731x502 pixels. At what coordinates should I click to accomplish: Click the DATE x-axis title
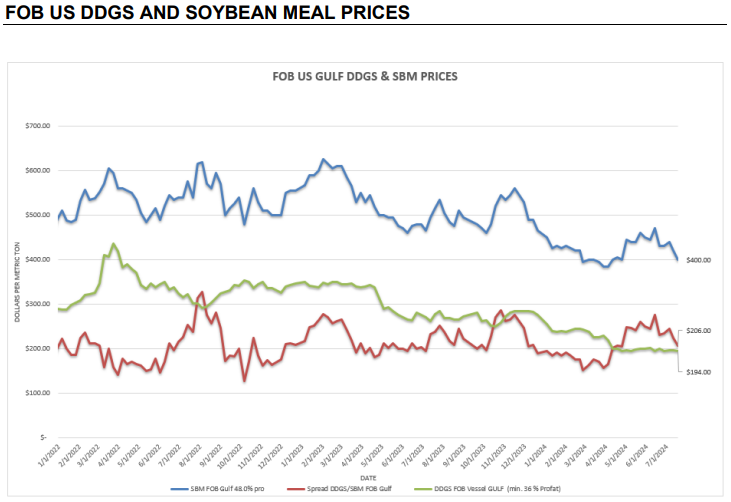pyautogui.click(x=368, y=478)
